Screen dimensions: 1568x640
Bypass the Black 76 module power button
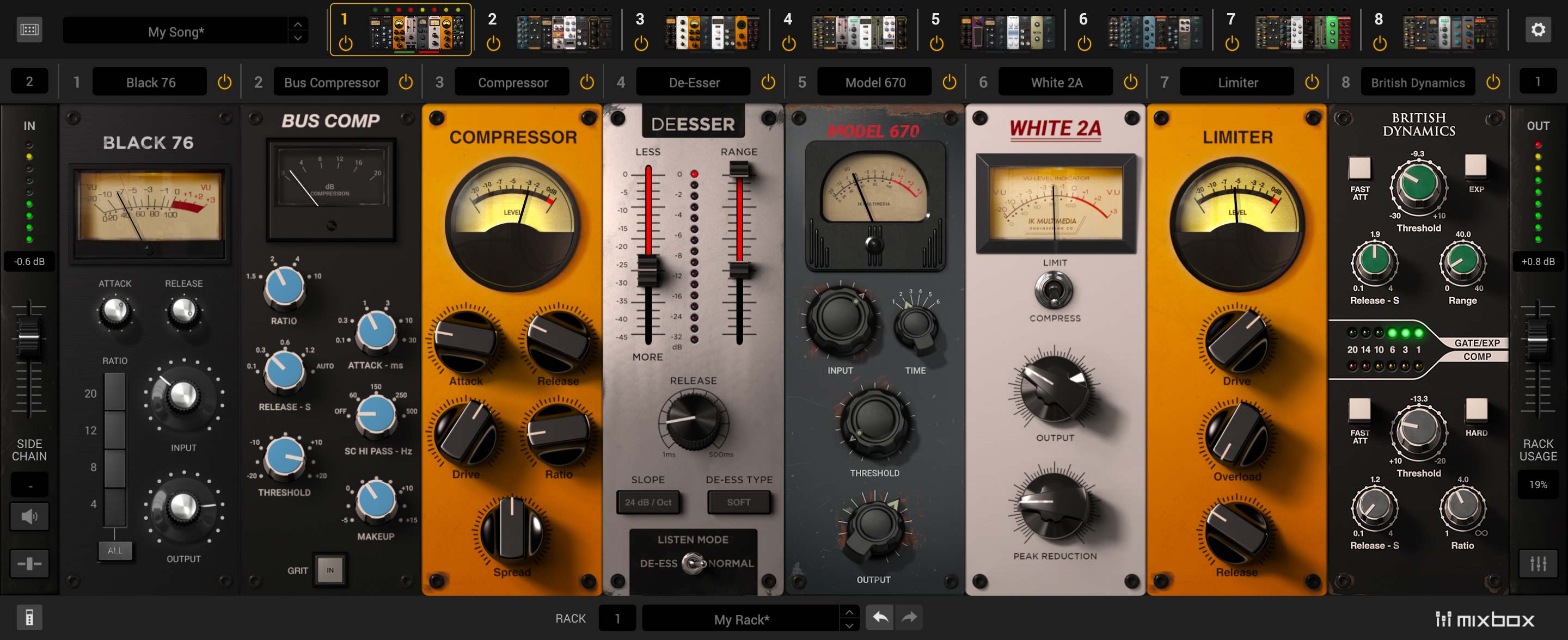coord(224,82)
